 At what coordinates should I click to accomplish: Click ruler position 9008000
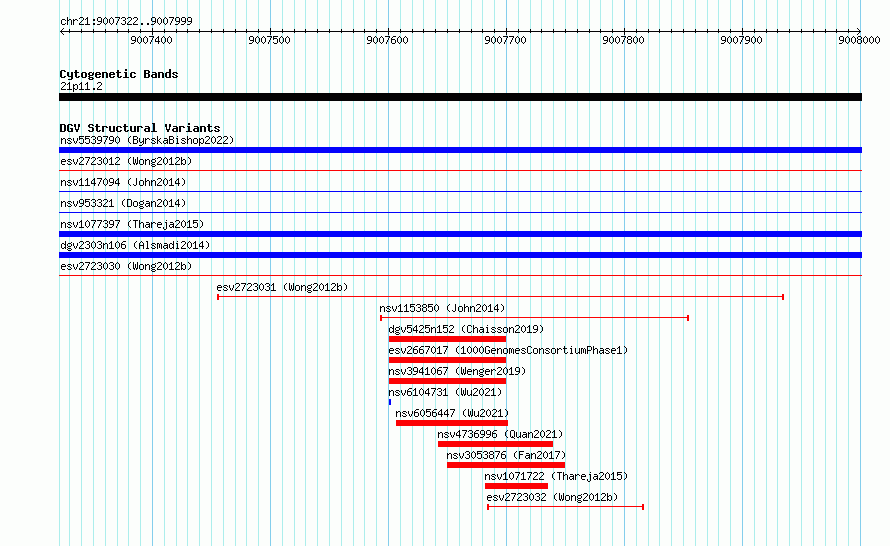859,40
